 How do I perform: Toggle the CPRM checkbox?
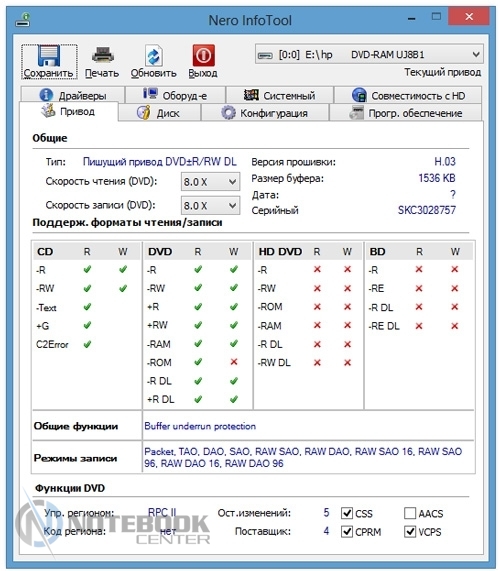pos(347,532)
